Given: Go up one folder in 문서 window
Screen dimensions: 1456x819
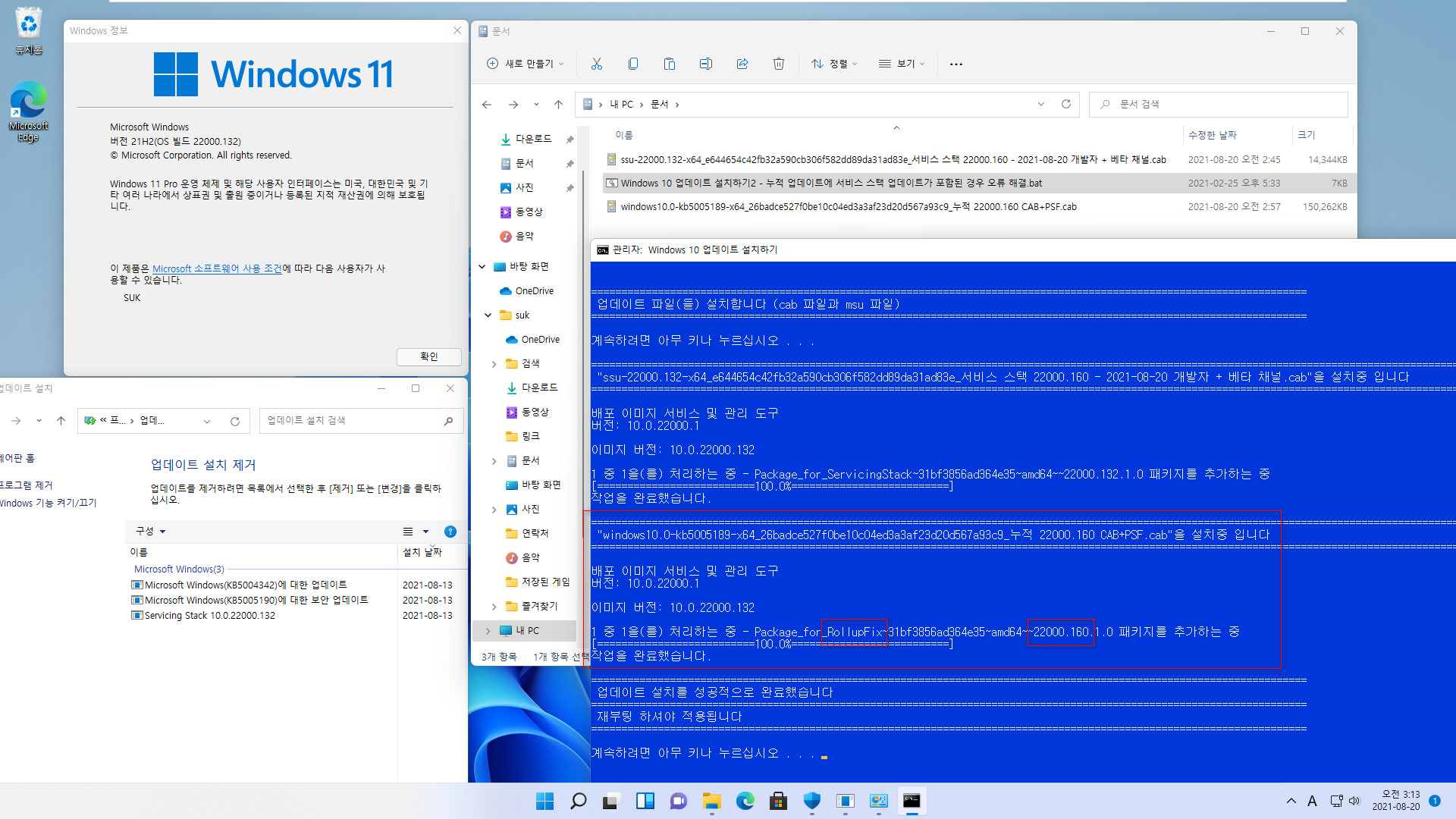Looking at the screenshot, I should 558,105.
